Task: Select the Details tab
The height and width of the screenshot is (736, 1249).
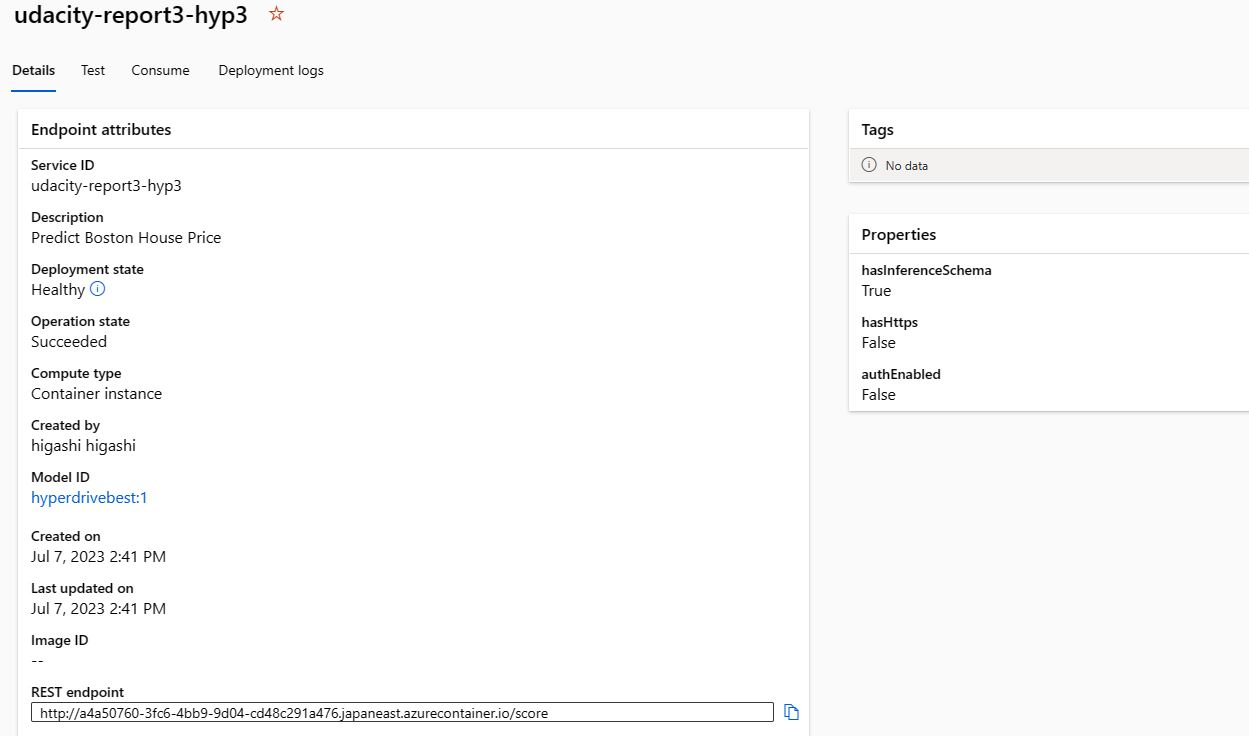Action: pos(33,70)
